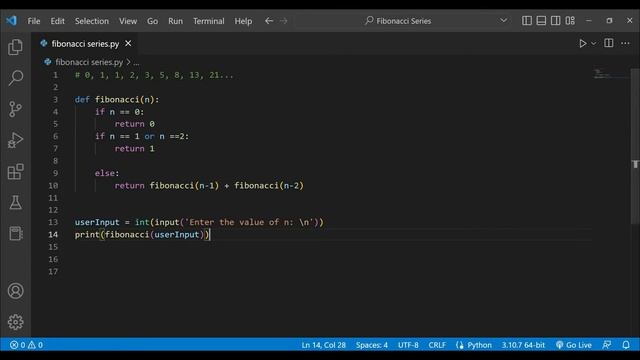Select the 3.10.7 64-bit interpreter
640x360 pixels.
pyautogui.click(x=523, y=345)
